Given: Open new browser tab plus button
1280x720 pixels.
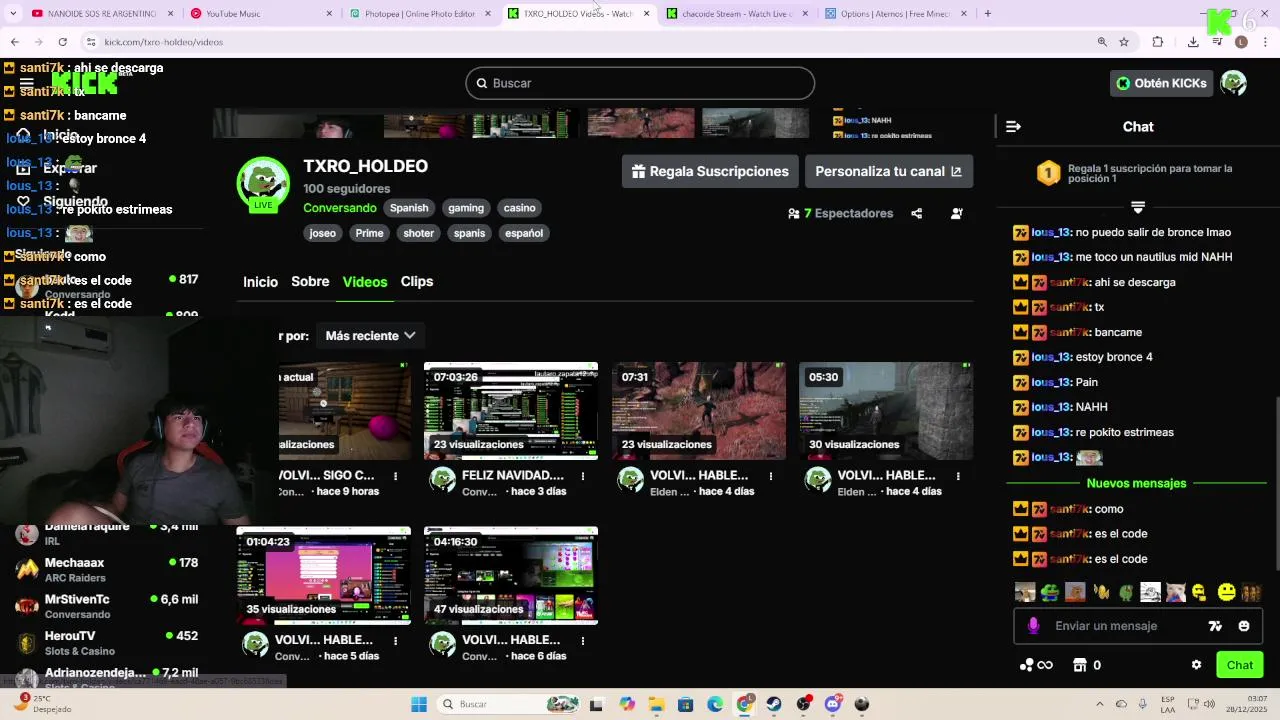Looking at the screenshot, I should 987,14.
